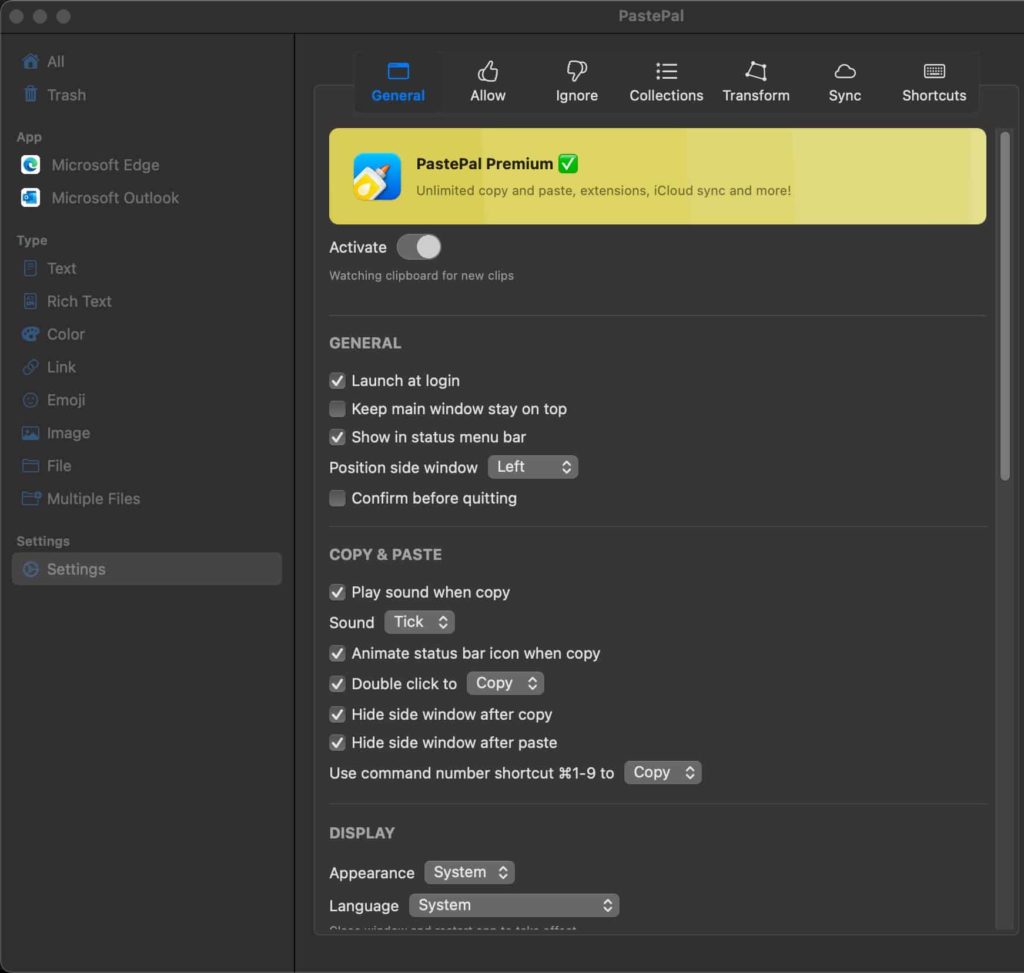Show All clips in sidebar
The height and width of the screenshot is (973, 1024).
point(147,61)
